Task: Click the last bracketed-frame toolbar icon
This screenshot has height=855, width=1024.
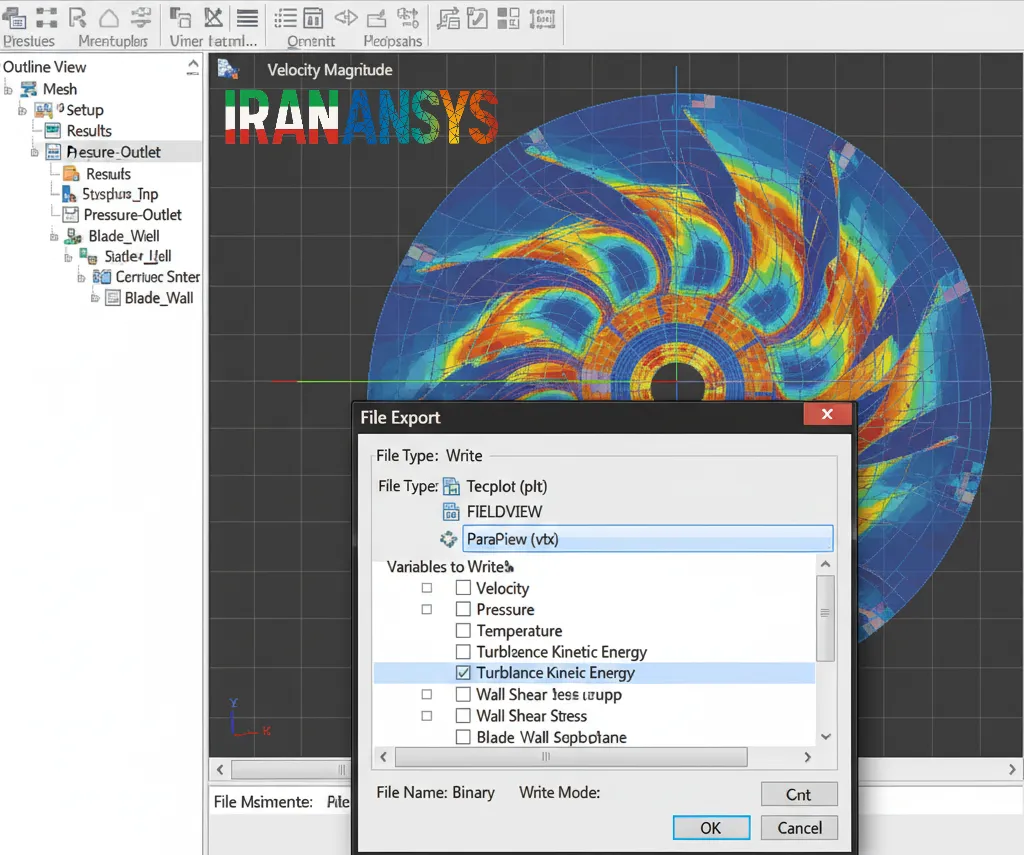Action: coord(542,18)
